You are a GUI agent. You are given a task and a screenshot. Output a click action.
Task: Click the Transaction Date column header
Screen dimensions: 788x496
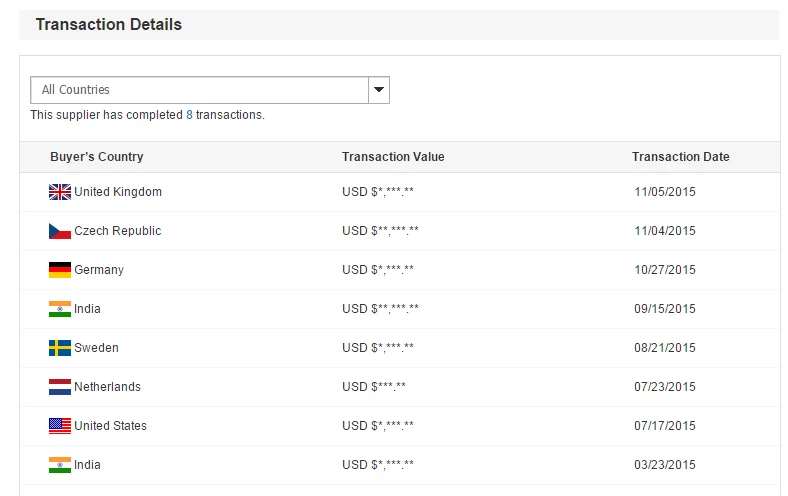[680, 157]
